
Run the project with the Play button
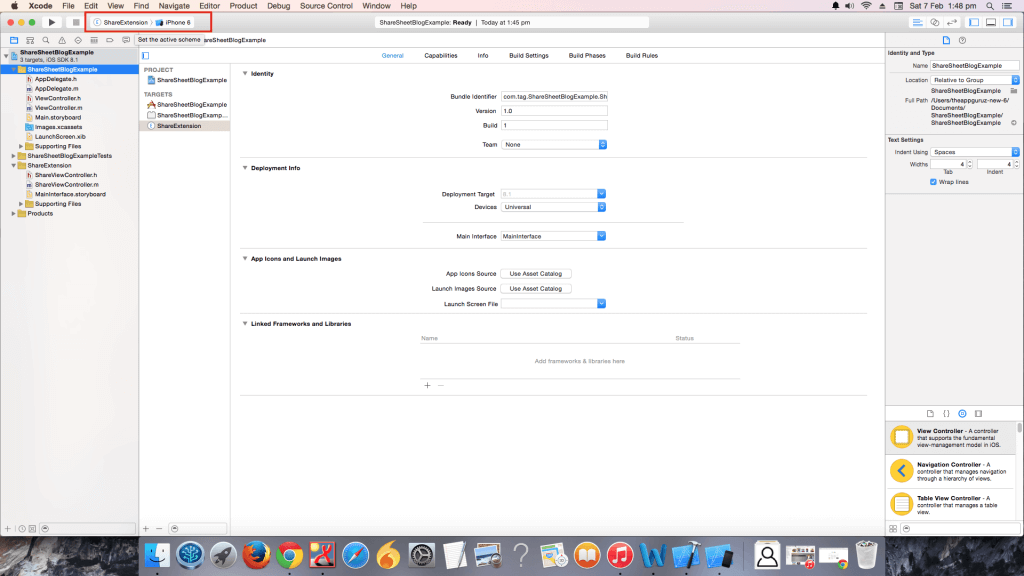(x=52, y=22)
